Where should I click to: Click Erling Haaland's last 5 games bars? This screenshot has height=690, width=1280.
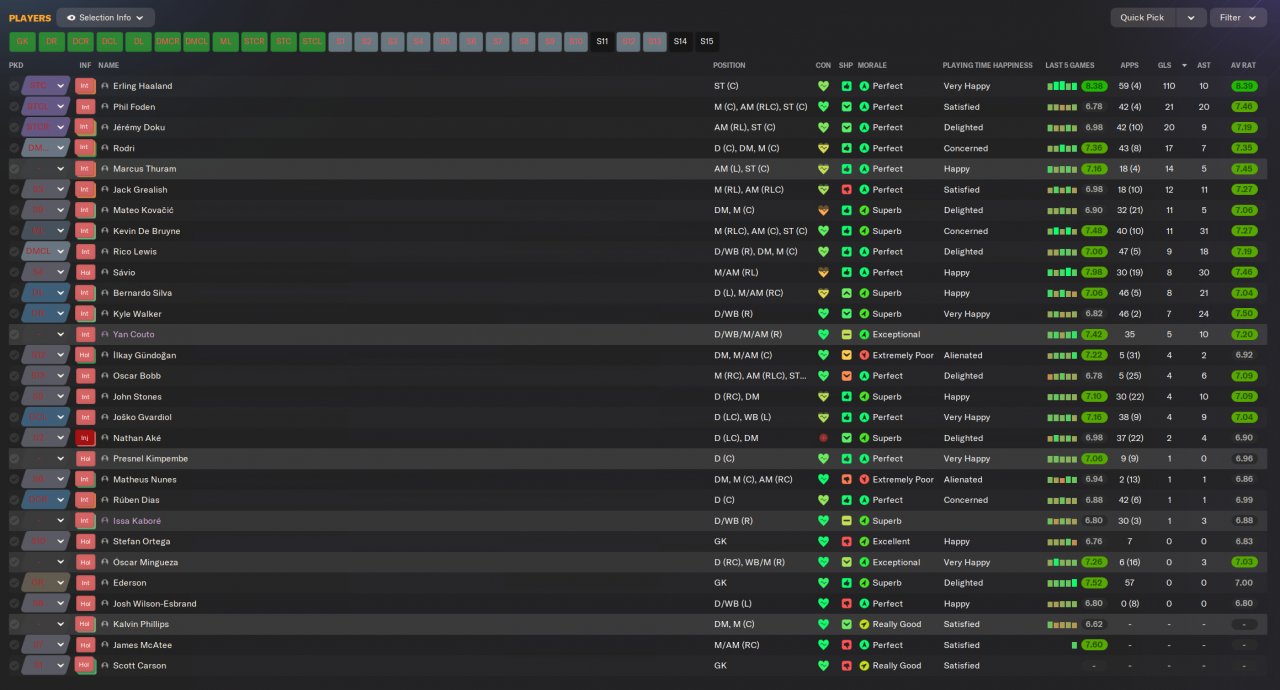click(x=1062, y=86)
